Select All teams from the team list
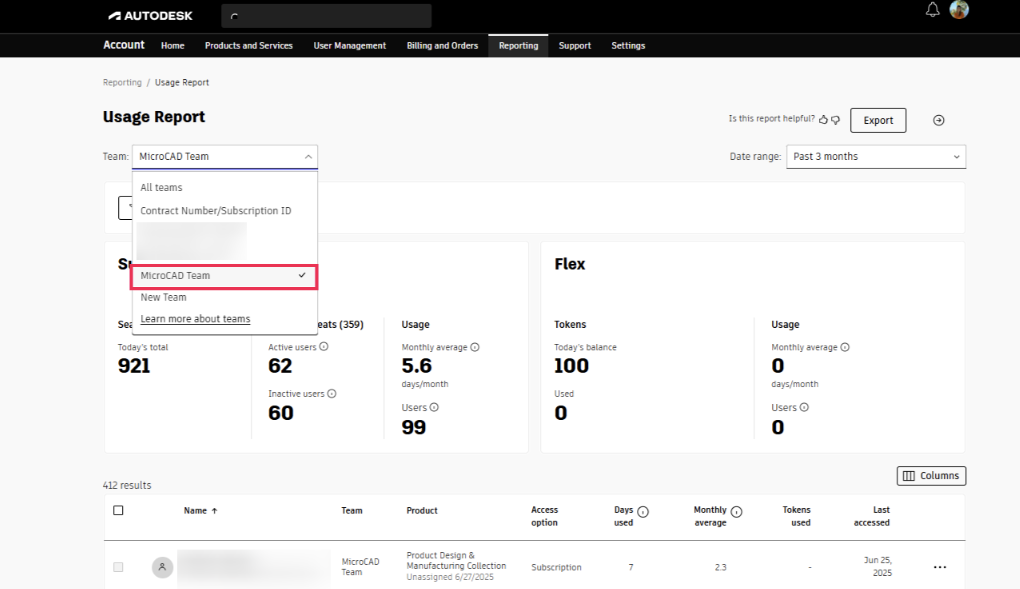This screenshot has height=589, width=1020. (x=161, y=187)
